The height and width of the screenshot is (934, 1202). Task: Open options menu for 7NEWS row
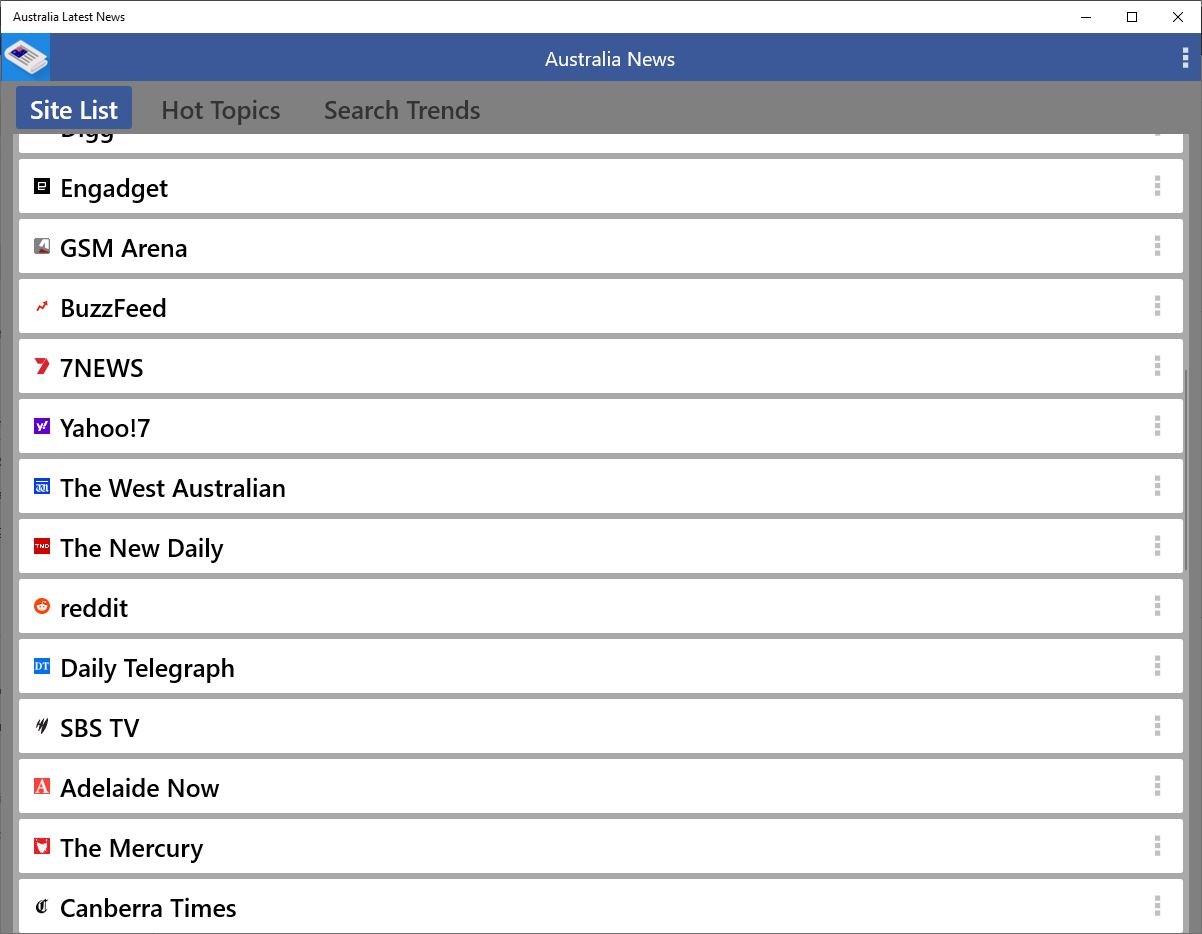point(1157,366)
